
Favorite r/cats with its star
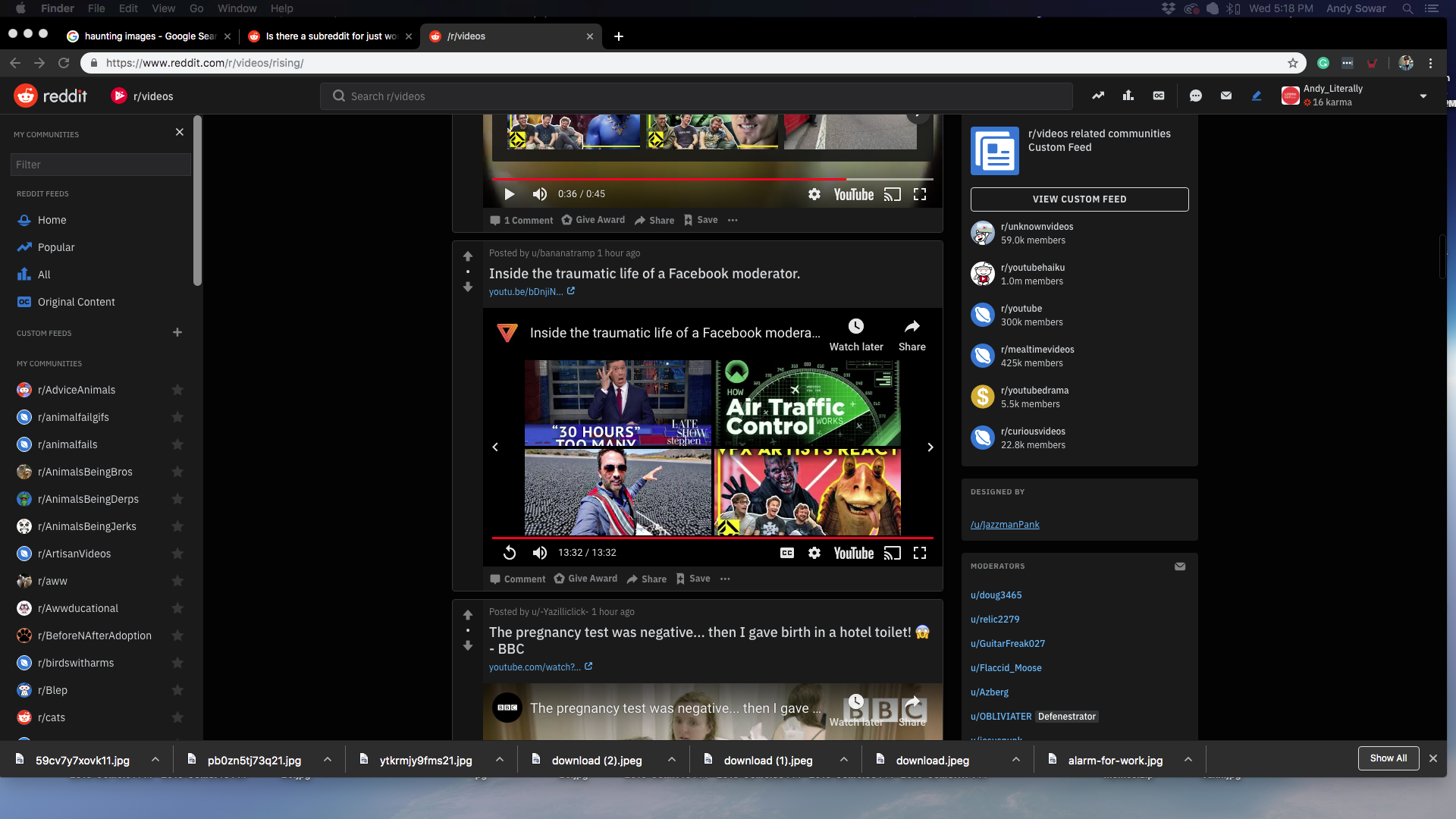click(177, 717)
